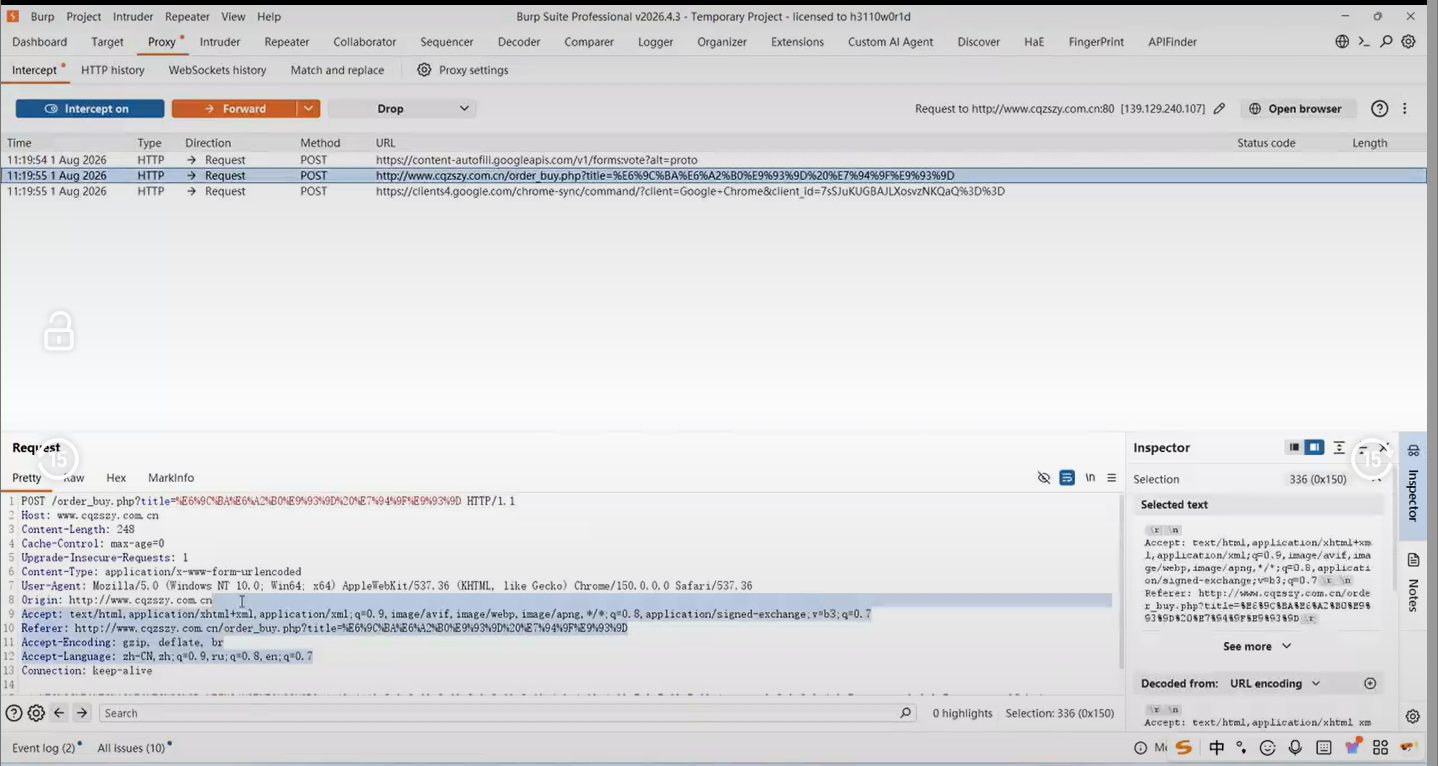This screenshot has width=1438, height=766.
Task: Open the four-squares toolbox icon in input bar
Action: pos(1381,748)
